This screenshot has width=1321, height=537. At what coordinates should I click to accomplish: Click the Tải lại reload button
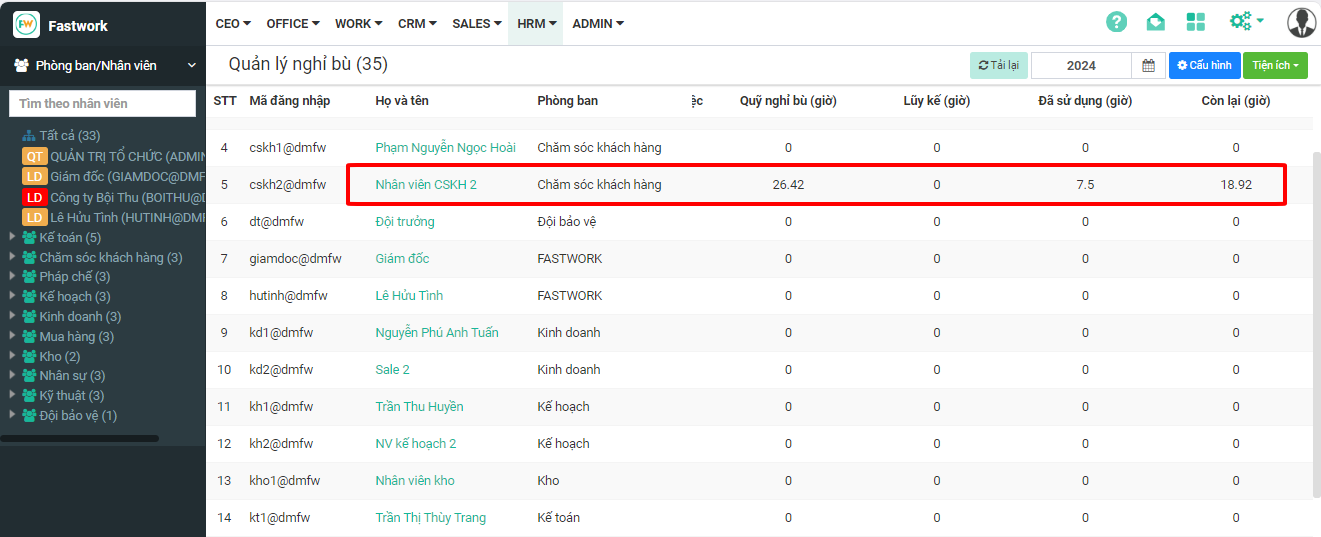click(x=998, y=66)
